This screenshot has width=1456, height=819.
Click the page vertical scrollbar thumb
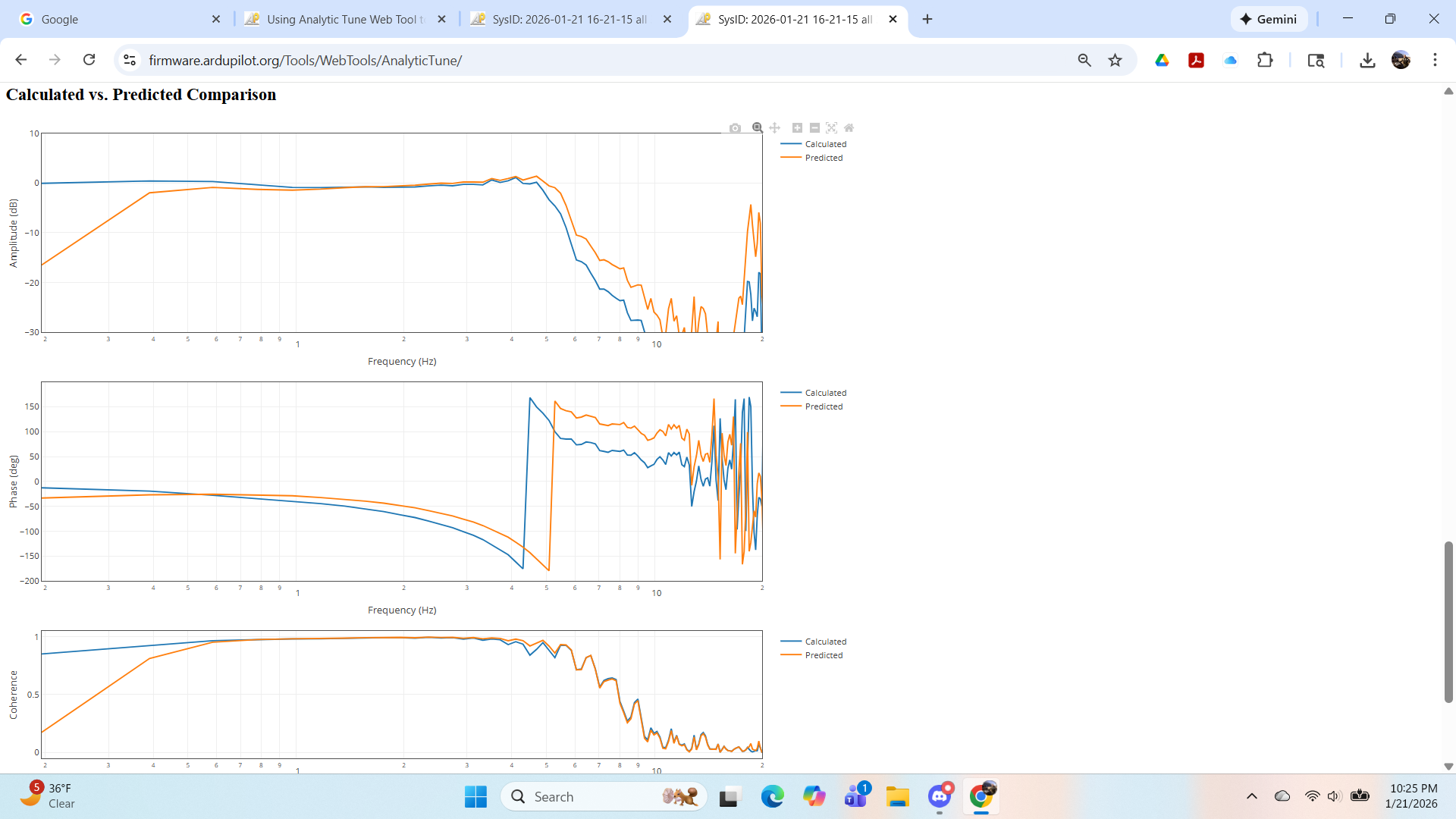click(1448, 622)
